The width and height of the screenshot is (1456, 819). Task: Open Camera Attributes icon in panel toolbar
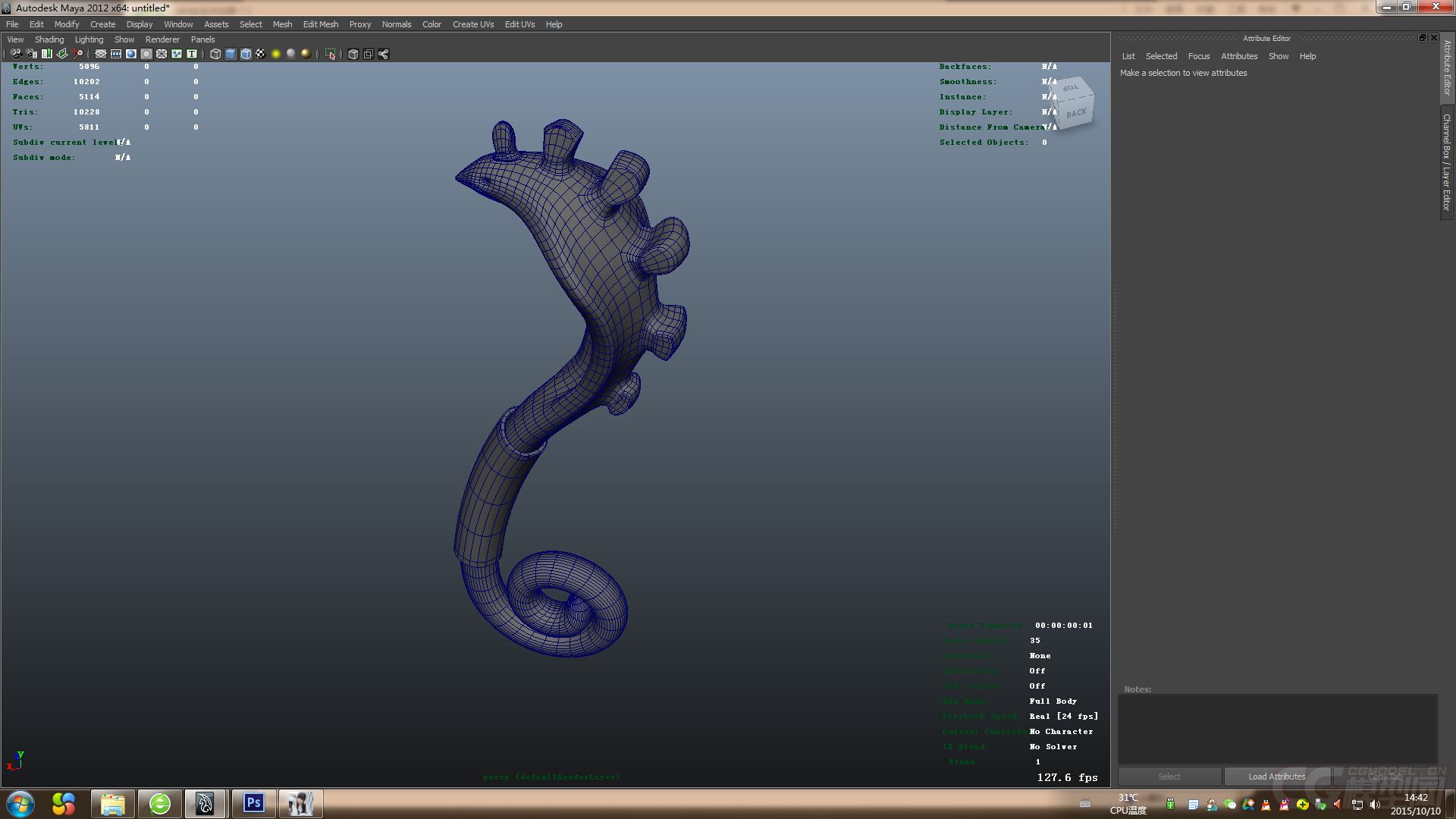(32, 54)
